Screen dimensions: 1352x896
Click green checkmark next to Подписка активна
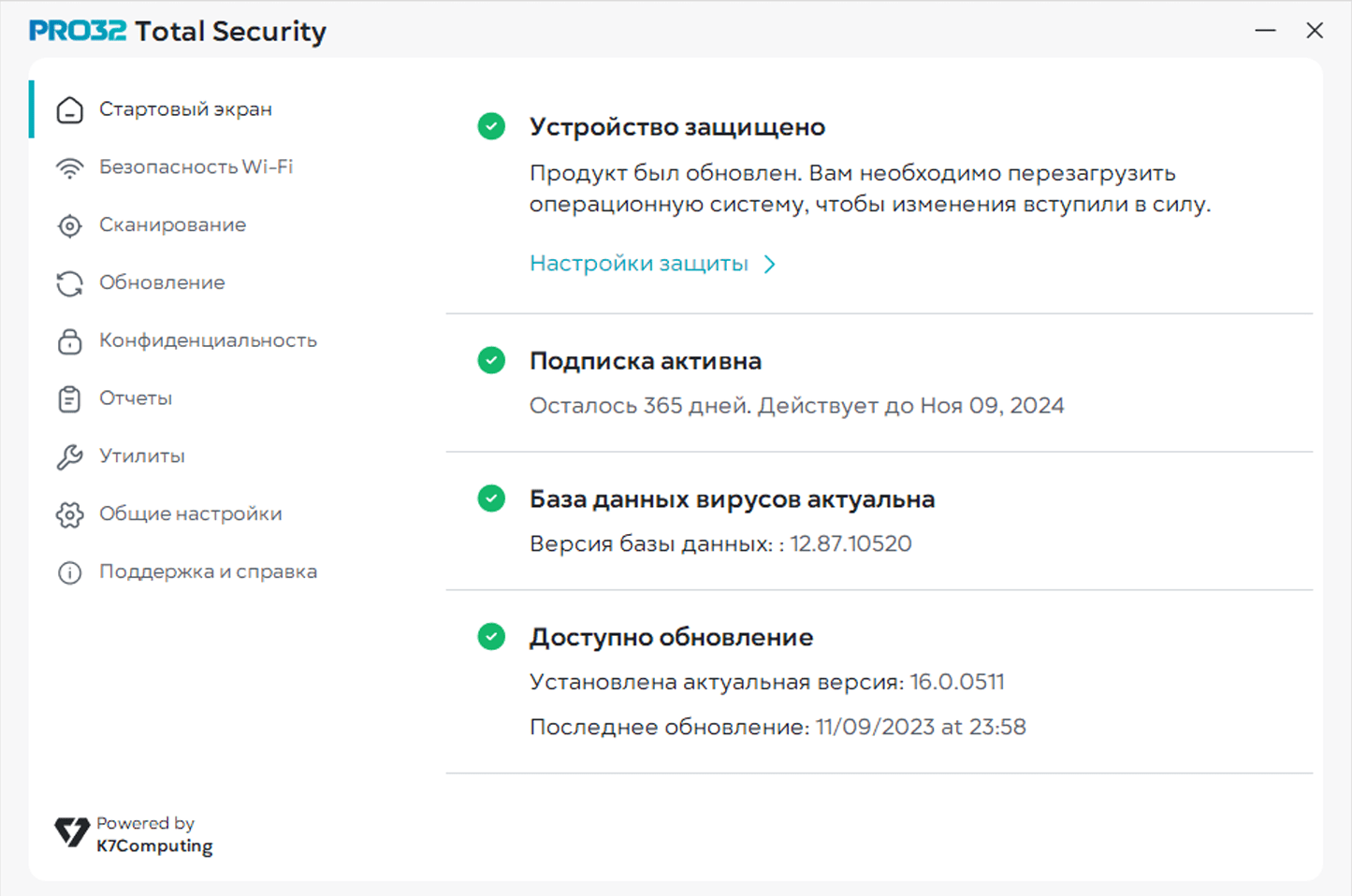coord(491,360)
